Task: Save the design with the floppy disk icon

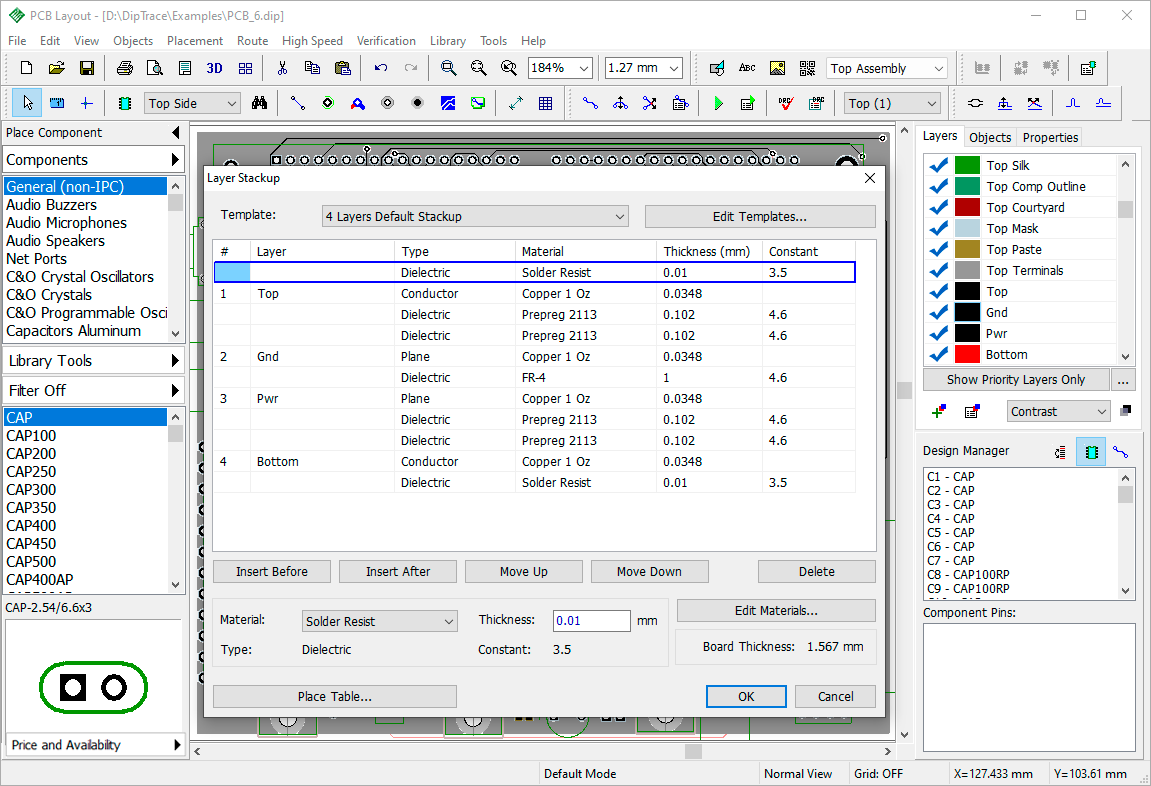Action: pyautogui.click(x=87, y=68)
